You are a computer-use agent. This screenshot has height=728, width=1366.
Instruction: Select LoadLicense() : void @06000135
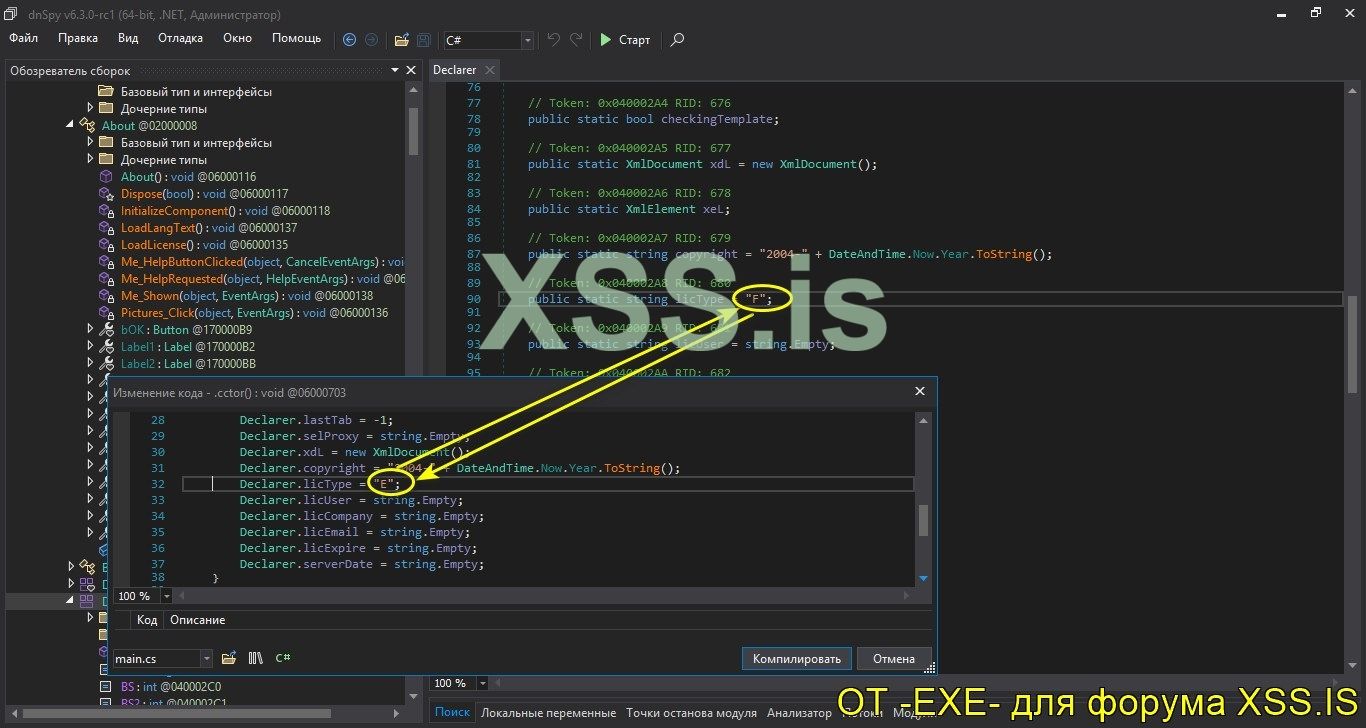(x=204, y=245)
